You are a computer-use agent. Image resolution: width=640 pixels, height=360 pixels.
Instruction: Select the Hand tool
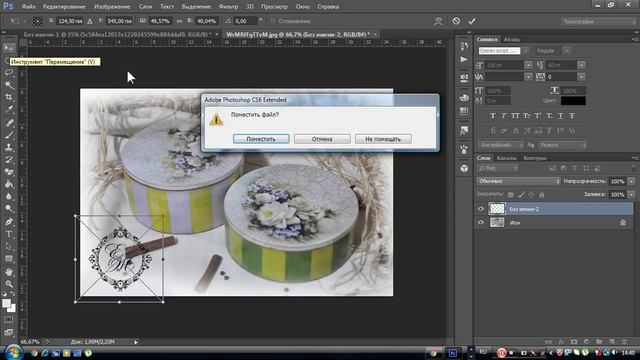click(9, 272)
